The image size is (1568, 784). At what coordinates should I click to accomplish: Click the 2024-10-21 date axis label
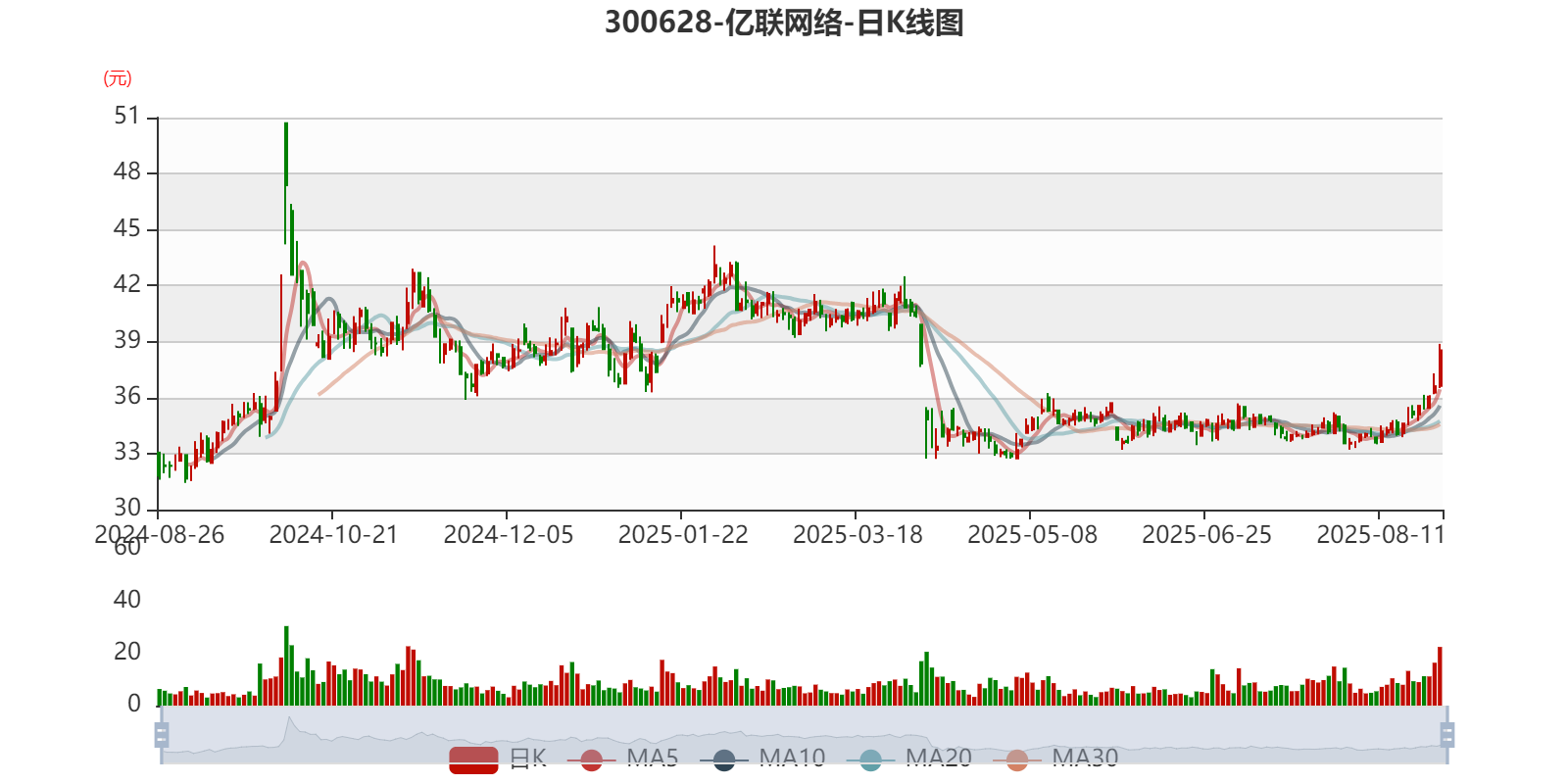[333, 535]
